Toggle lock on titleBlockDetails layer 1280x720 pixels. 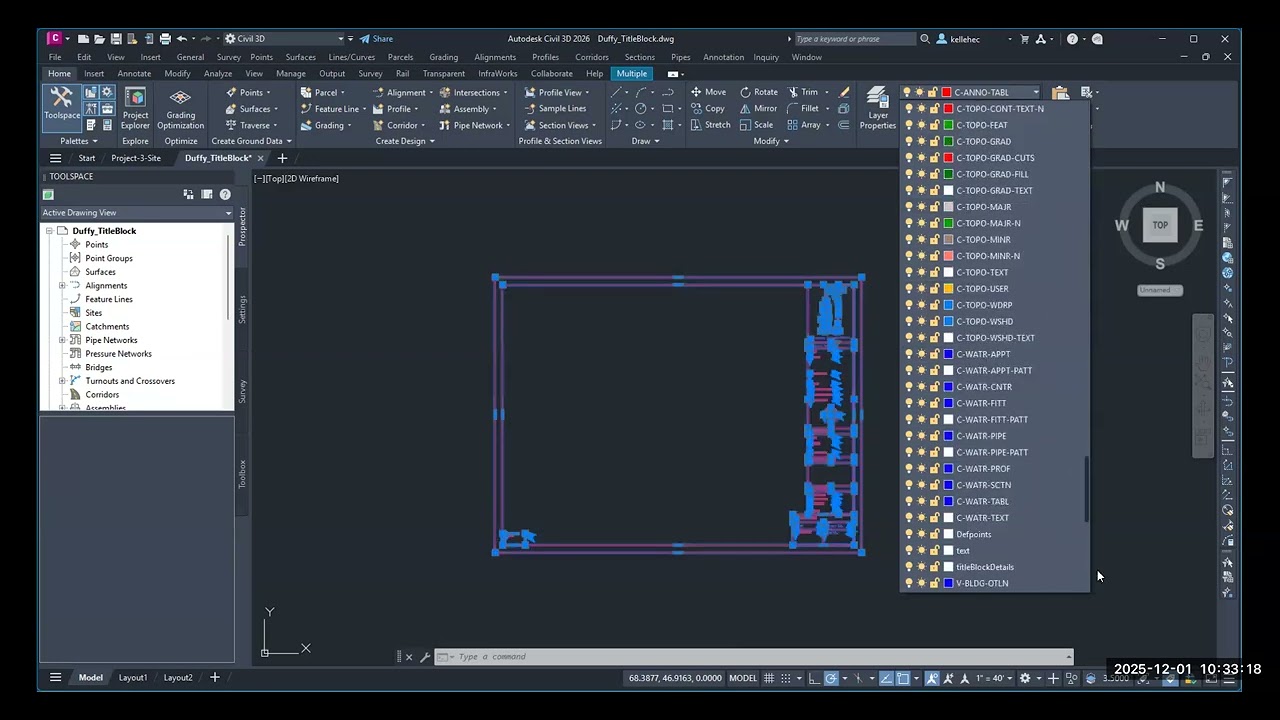934,567
